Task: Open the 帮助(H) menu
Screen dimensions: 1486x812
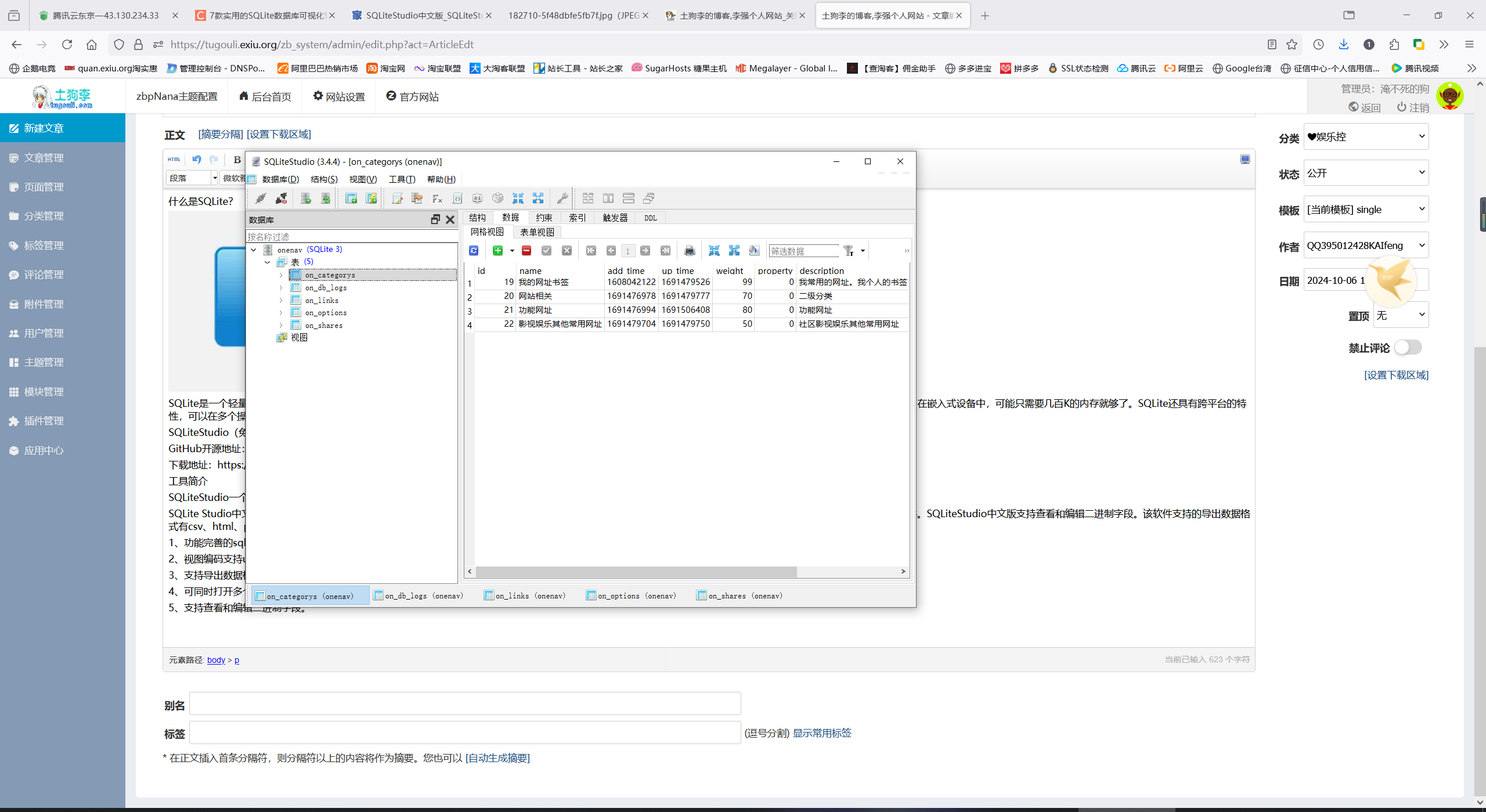Action: [441, 179]
